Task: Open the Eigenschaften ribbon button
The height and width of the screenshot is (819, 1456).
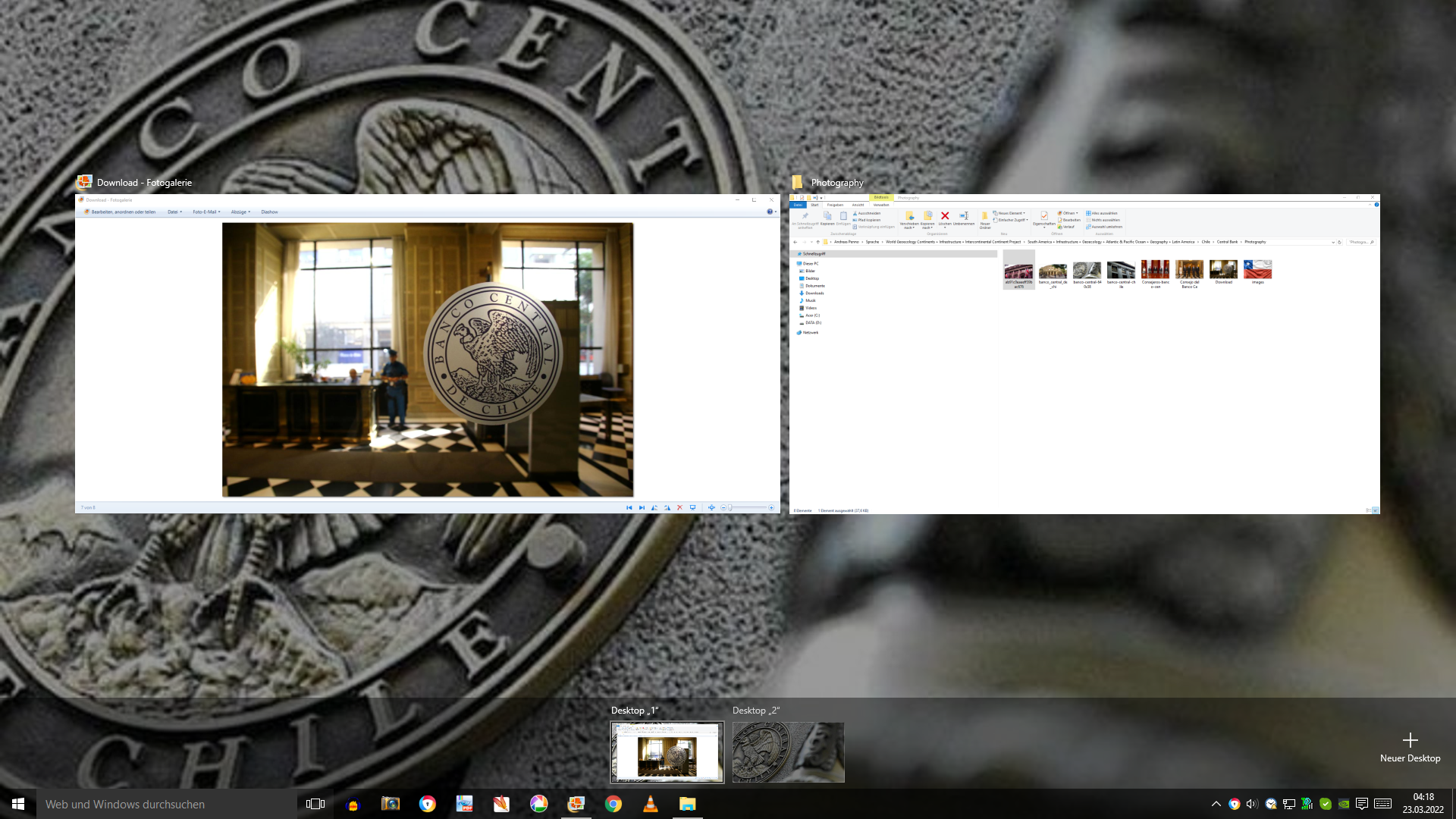Action: 1044,219
